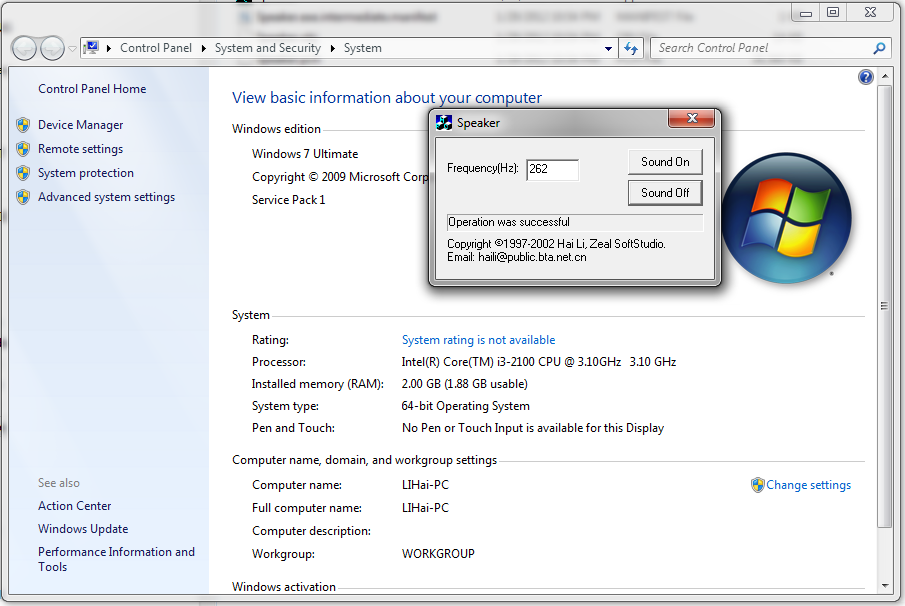Maximize the System Control Panel window

[x=833, y=13]
